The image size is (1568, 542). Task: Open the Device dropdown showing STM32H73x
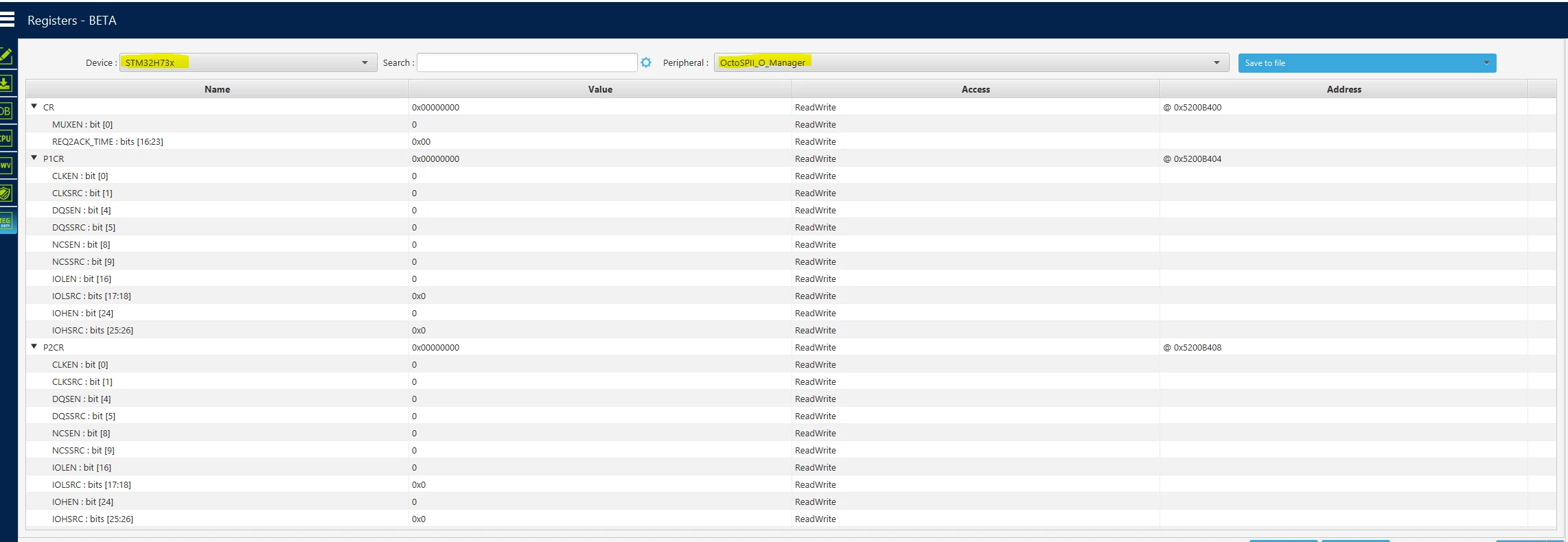(249, 62)
